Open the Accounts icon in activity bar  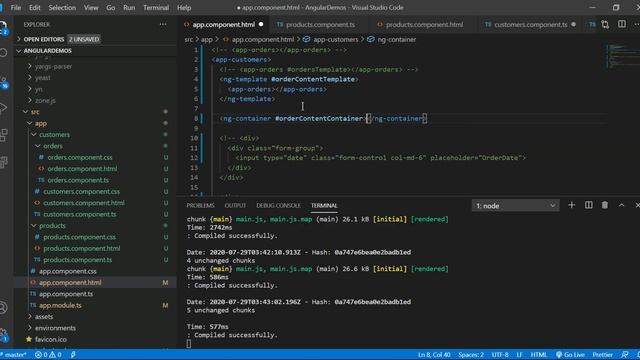(3, 307)
